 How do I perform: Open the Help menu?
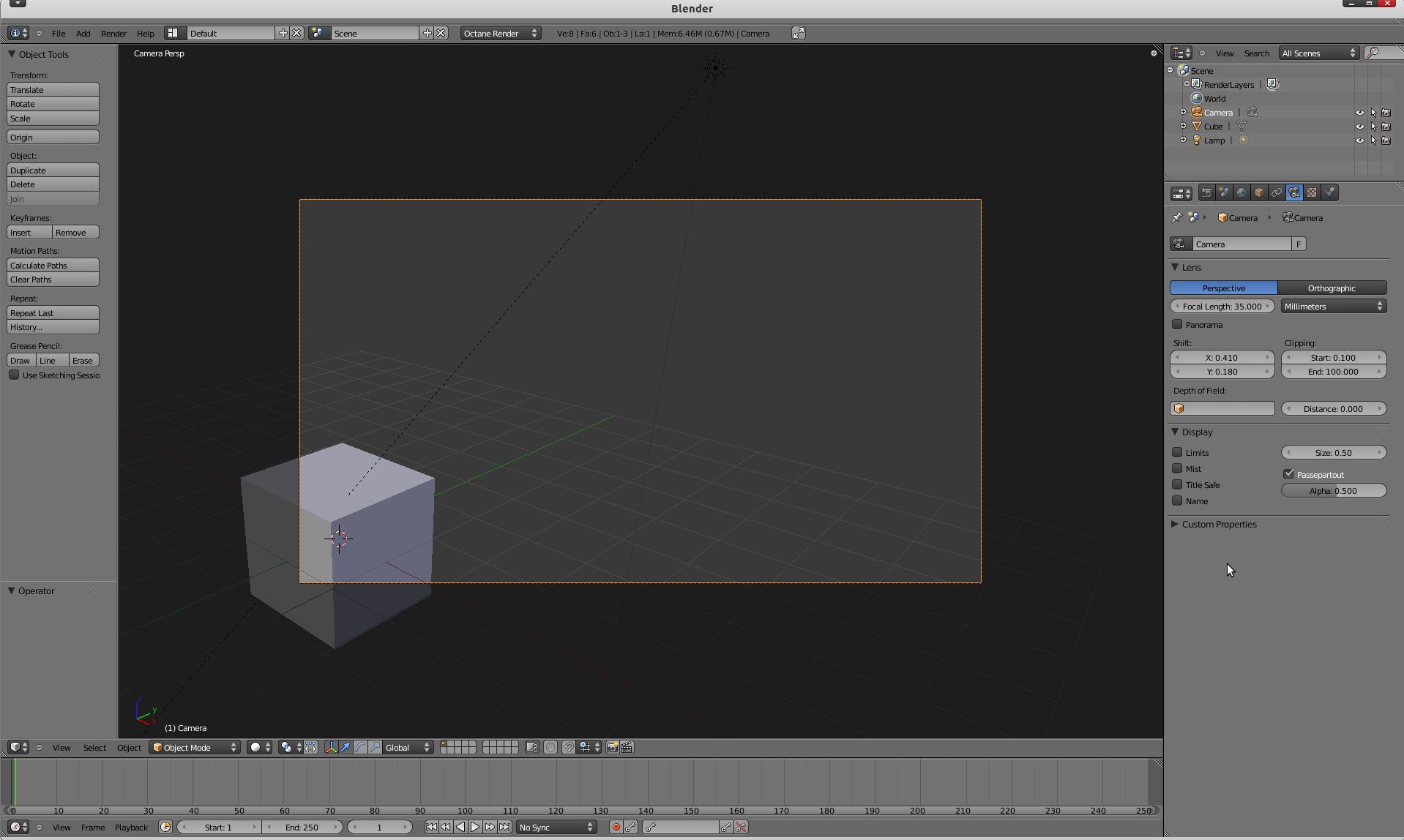click(145, 34)
